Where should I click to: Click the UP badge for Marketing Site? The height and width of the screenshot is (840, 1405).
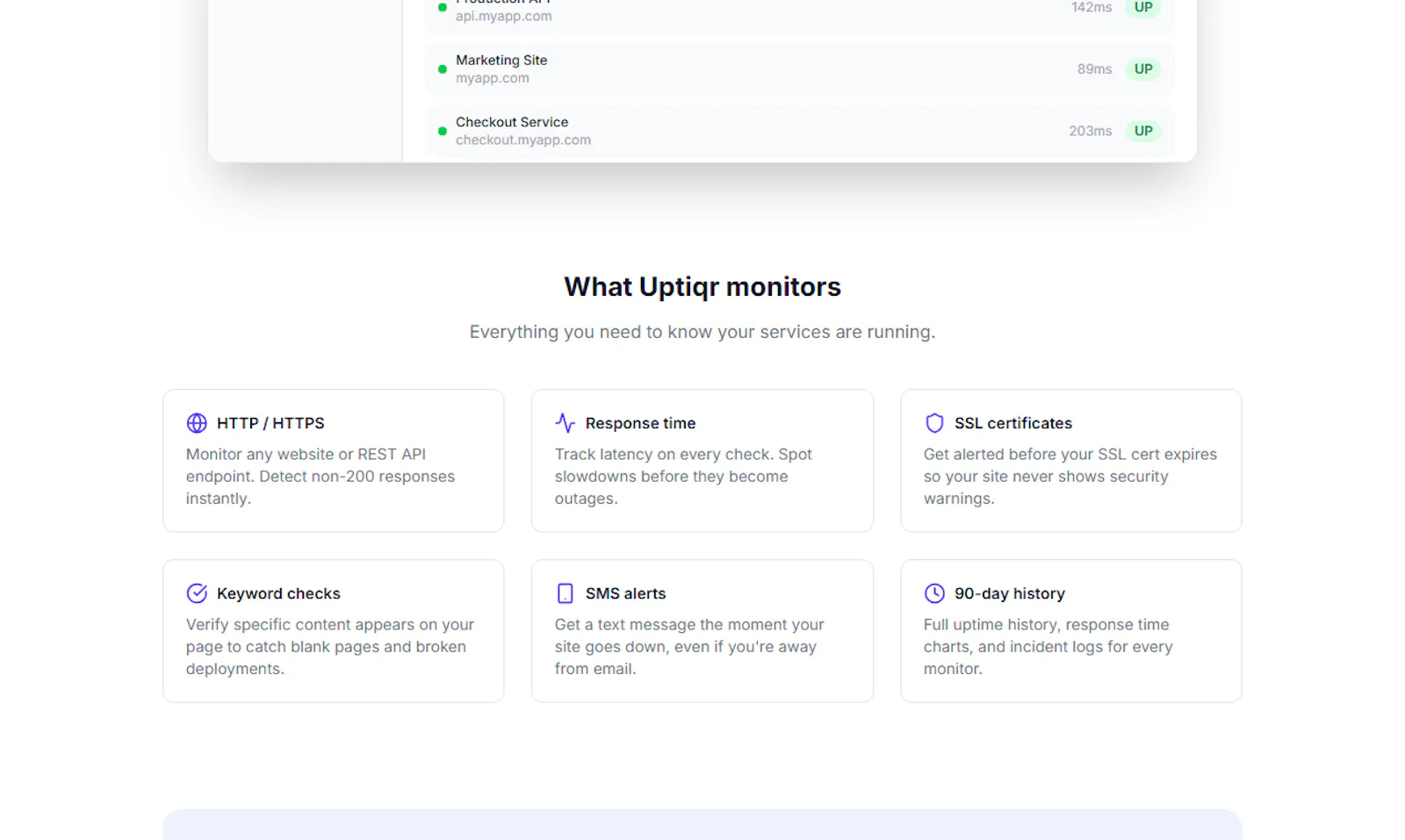point(1142,69)
